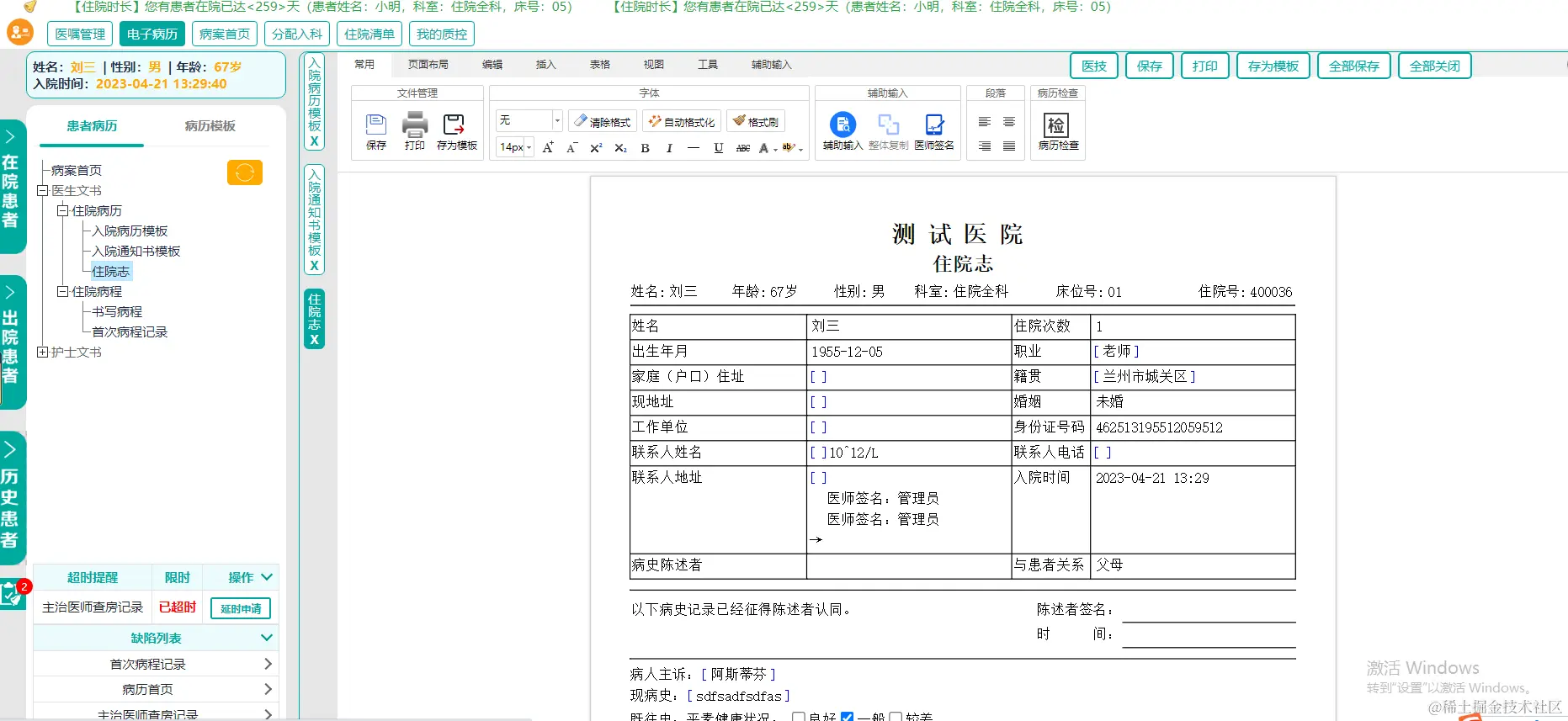This screenshot has width=1568, height=721.
Task: Open the 病历模板 panel tab
Action: tap(210, 126)
